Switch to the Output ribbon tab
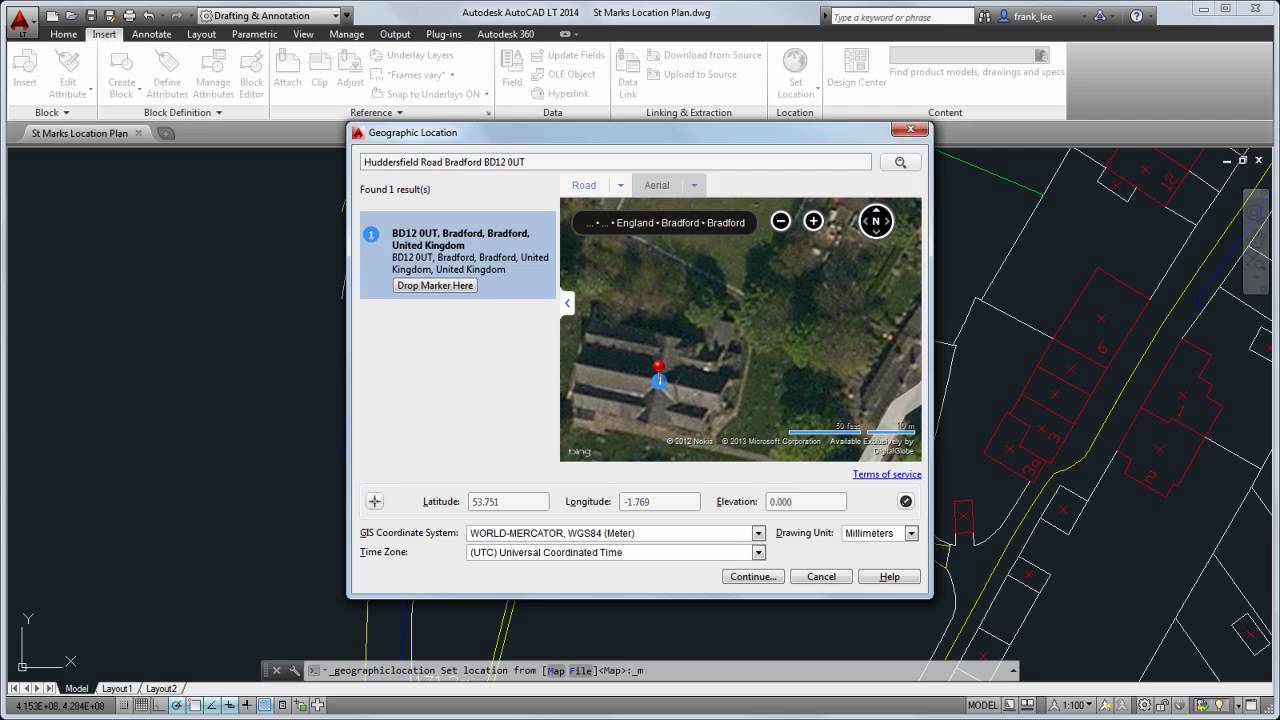1280x720 pixels. pyautogui.click(x=394, y=34)
